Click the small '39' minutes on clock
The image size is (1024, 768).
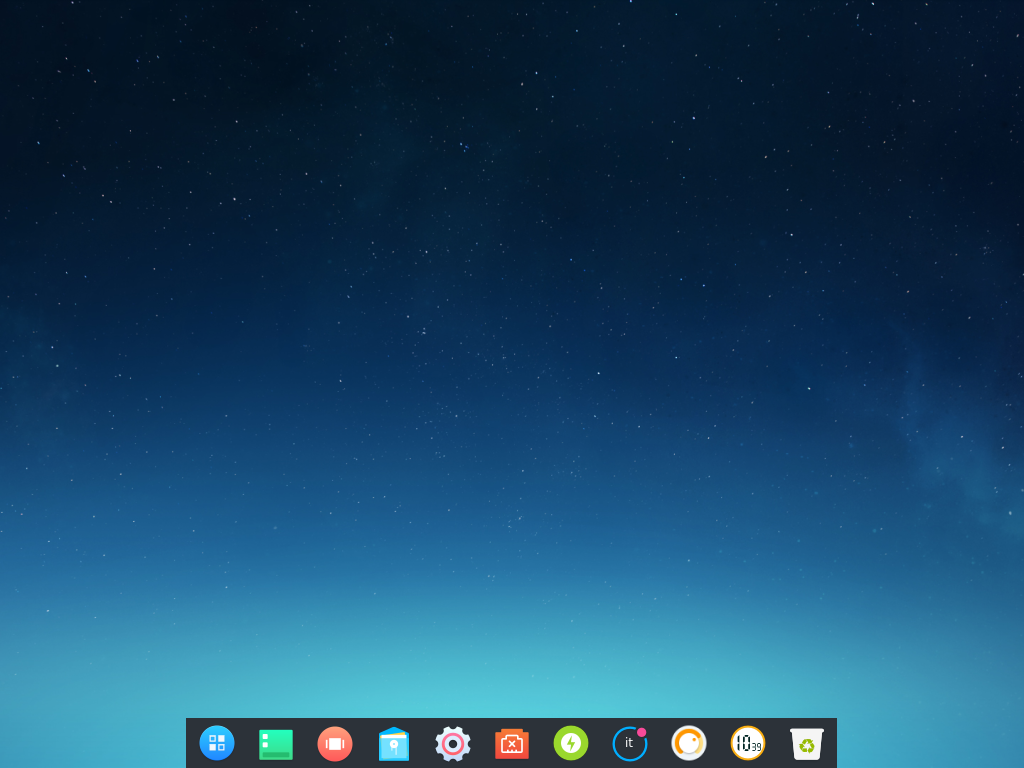click(756, 747)
